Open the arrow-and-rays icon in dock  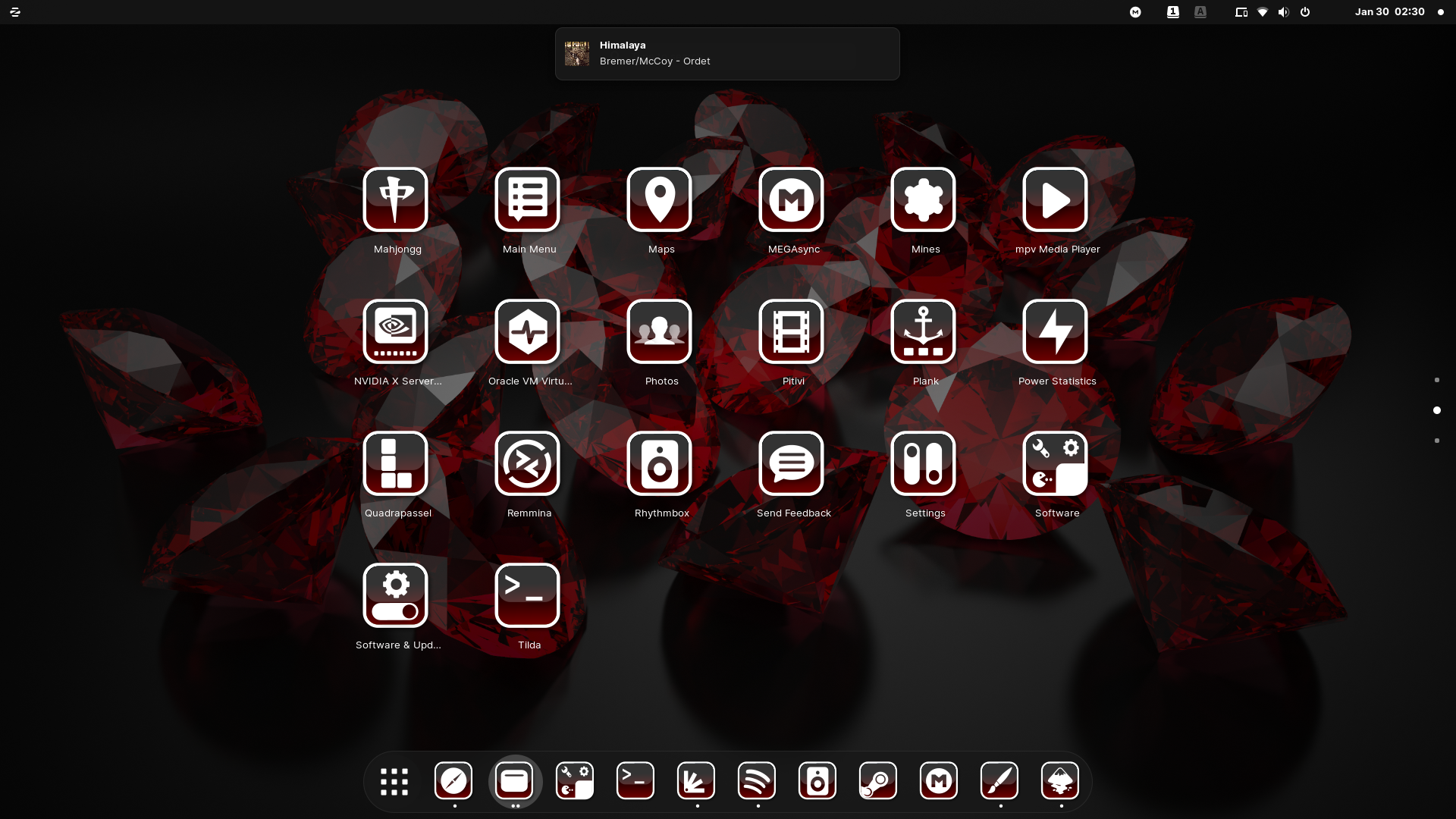point(696,781)
